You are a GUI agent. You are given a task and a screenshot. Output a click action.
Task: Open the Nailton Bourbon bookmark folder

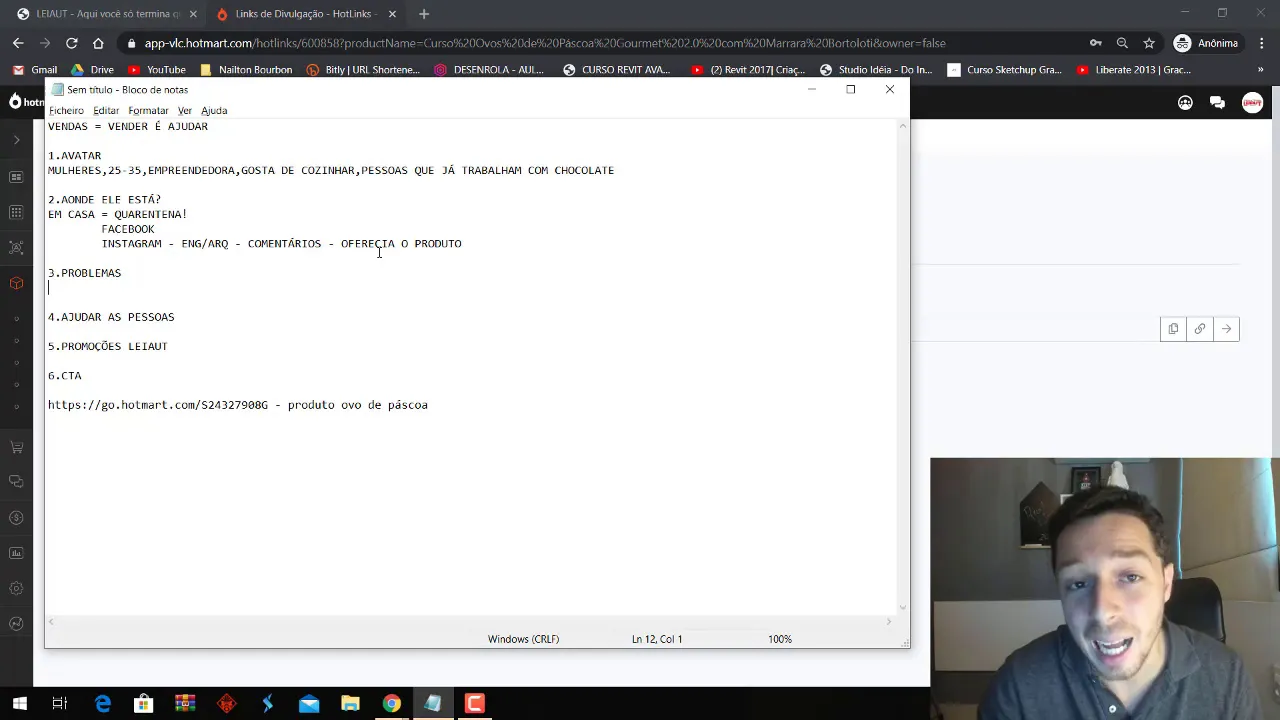(246, 70)
